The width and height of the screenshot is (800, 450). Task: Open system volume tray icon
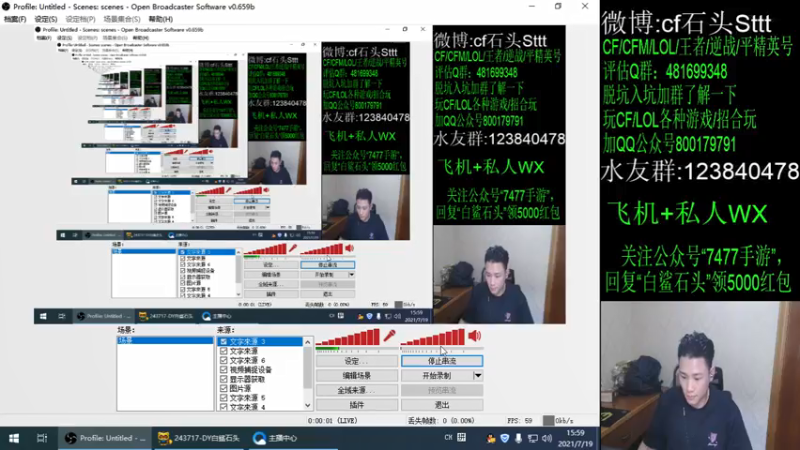pos(547,438)
